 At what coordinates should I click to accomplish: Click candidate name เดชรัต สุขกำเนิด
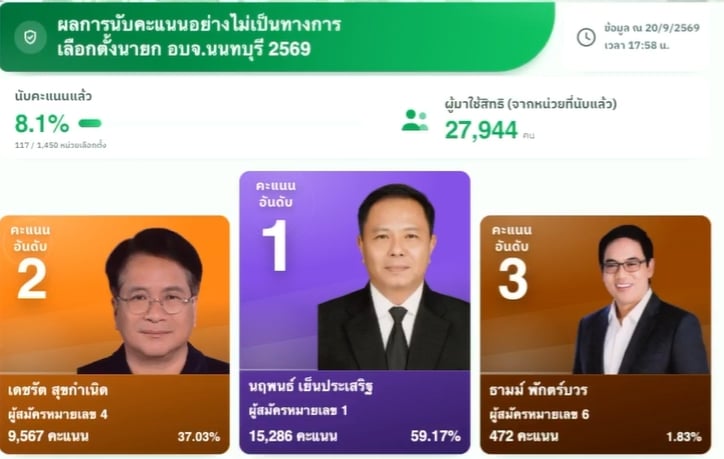tap(58, 390)
